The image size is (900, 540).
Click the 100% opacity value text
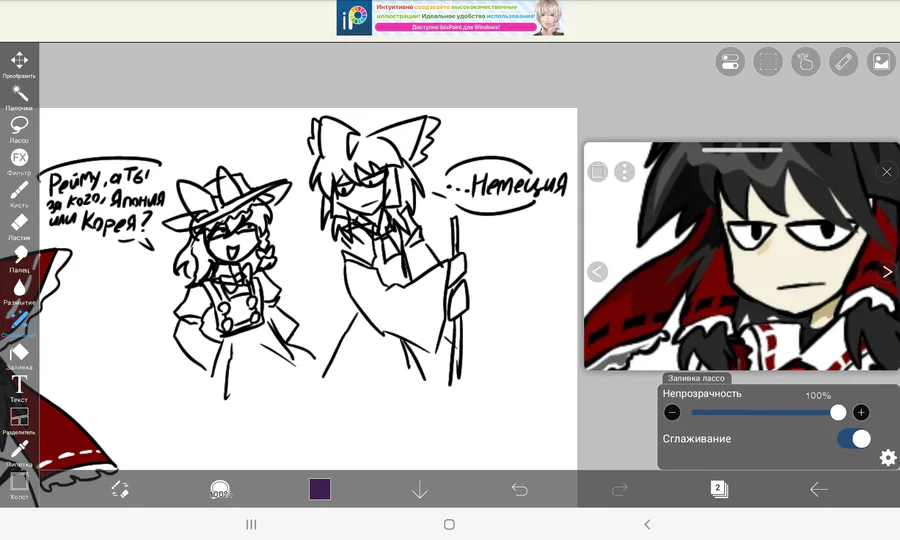818,395
